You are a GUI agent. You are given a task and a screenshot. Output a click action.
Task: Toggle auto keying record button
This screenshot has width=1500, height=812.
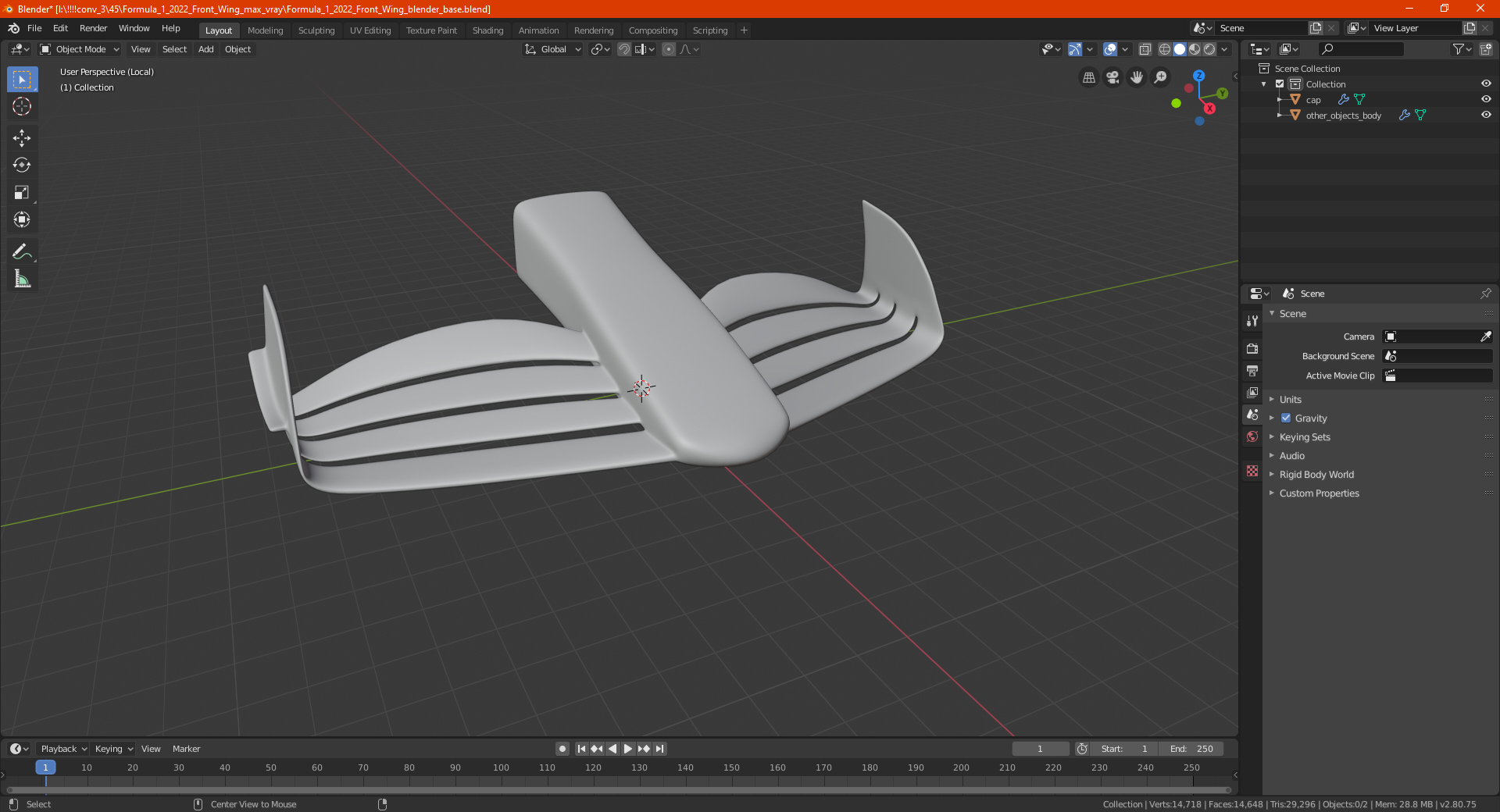pyautogui.click(x=562, y=749)
